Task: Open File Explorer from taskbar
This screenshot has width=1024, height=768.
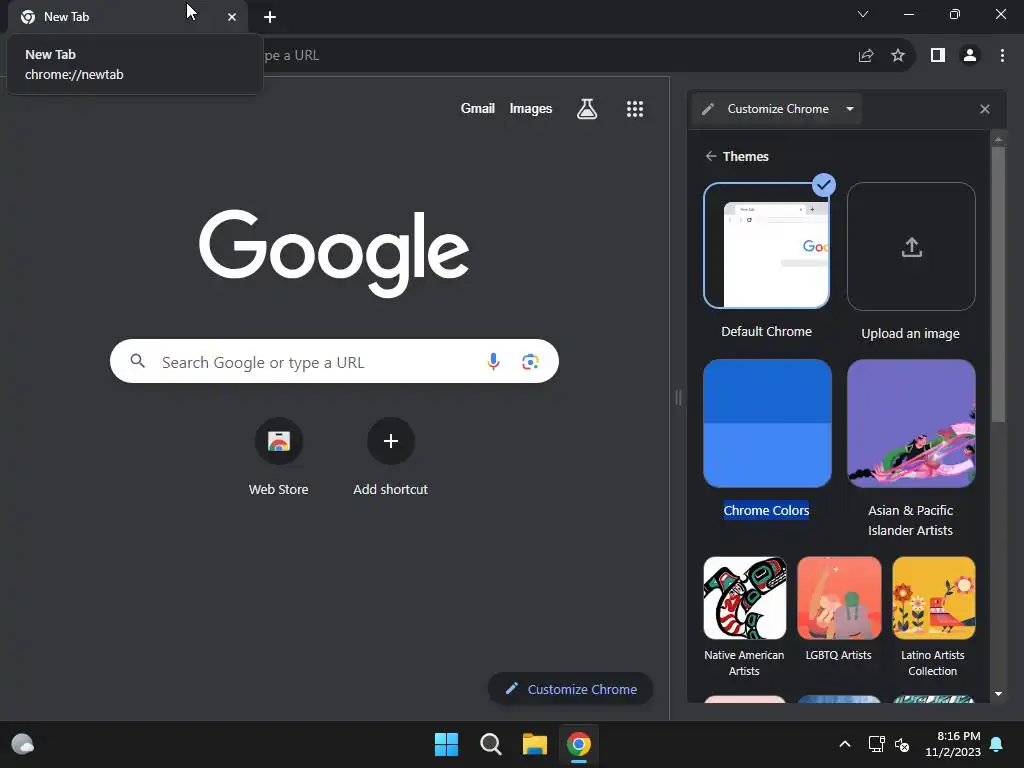Action: click(x=535, y=744)
